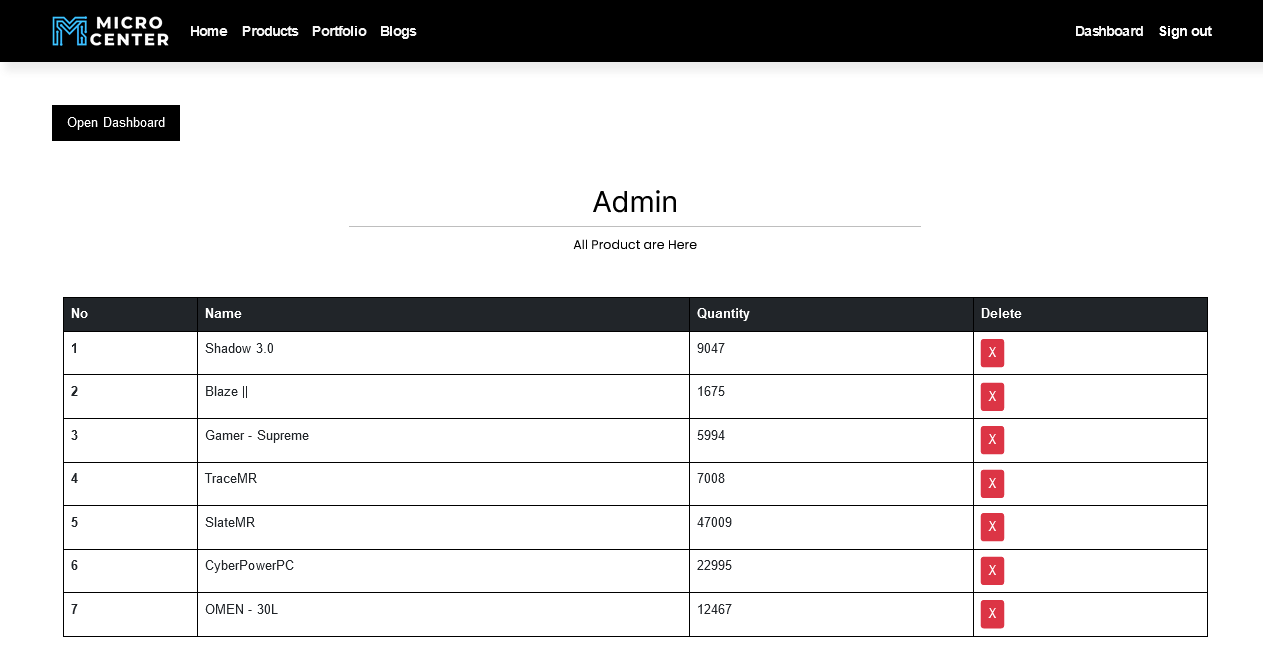Select the Shadow 3.0 name cell
Screen dimensions: 1263x648
point(239,349)
